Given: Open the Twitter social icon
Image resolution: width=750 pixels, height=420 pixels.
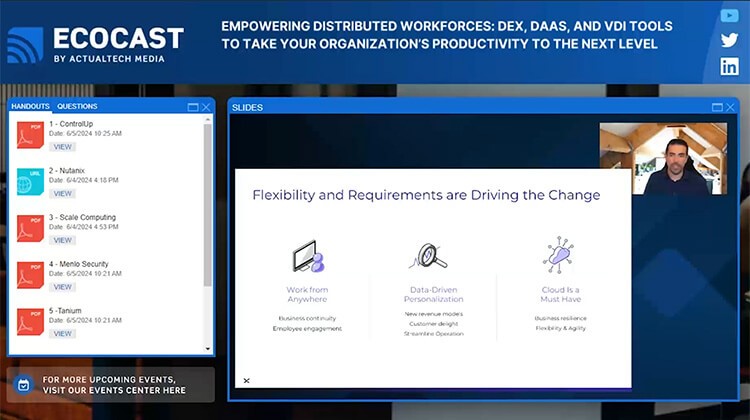Looking at the screenshot, I should 729,41.
